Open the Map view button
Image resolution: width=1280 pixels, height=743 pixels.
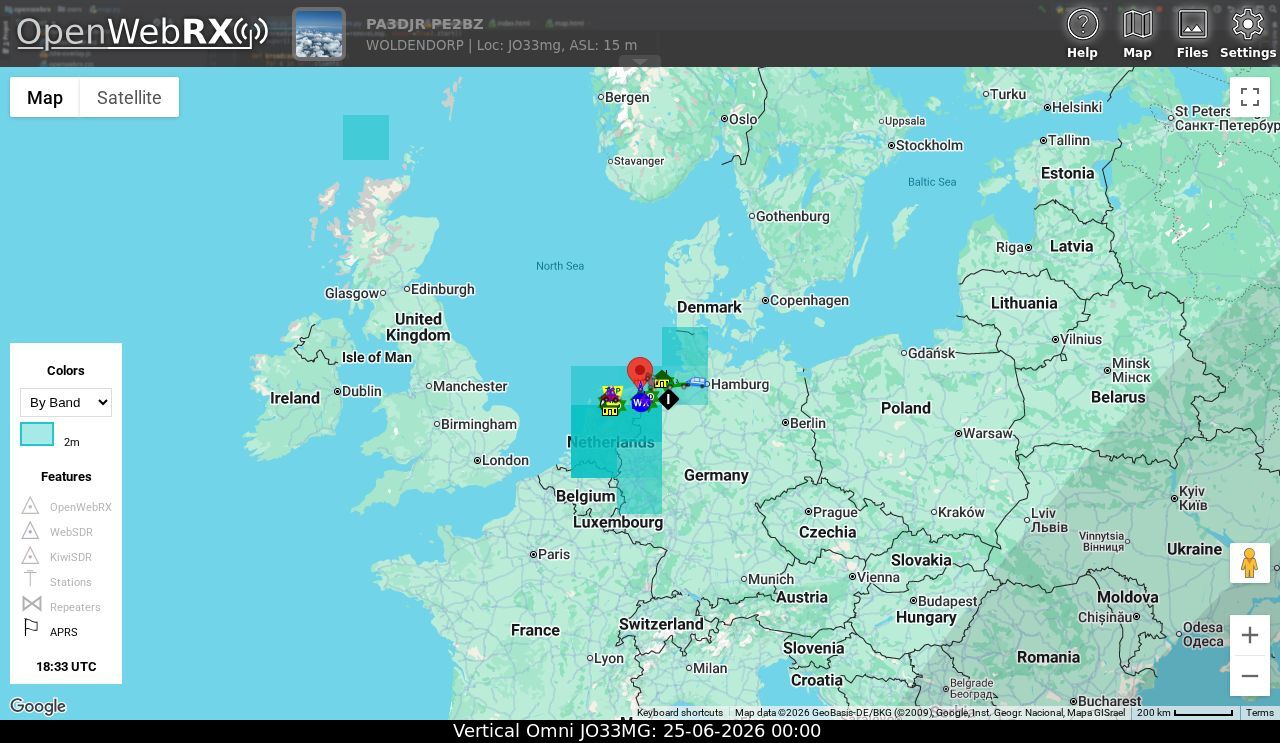[x=1137, y=34]
